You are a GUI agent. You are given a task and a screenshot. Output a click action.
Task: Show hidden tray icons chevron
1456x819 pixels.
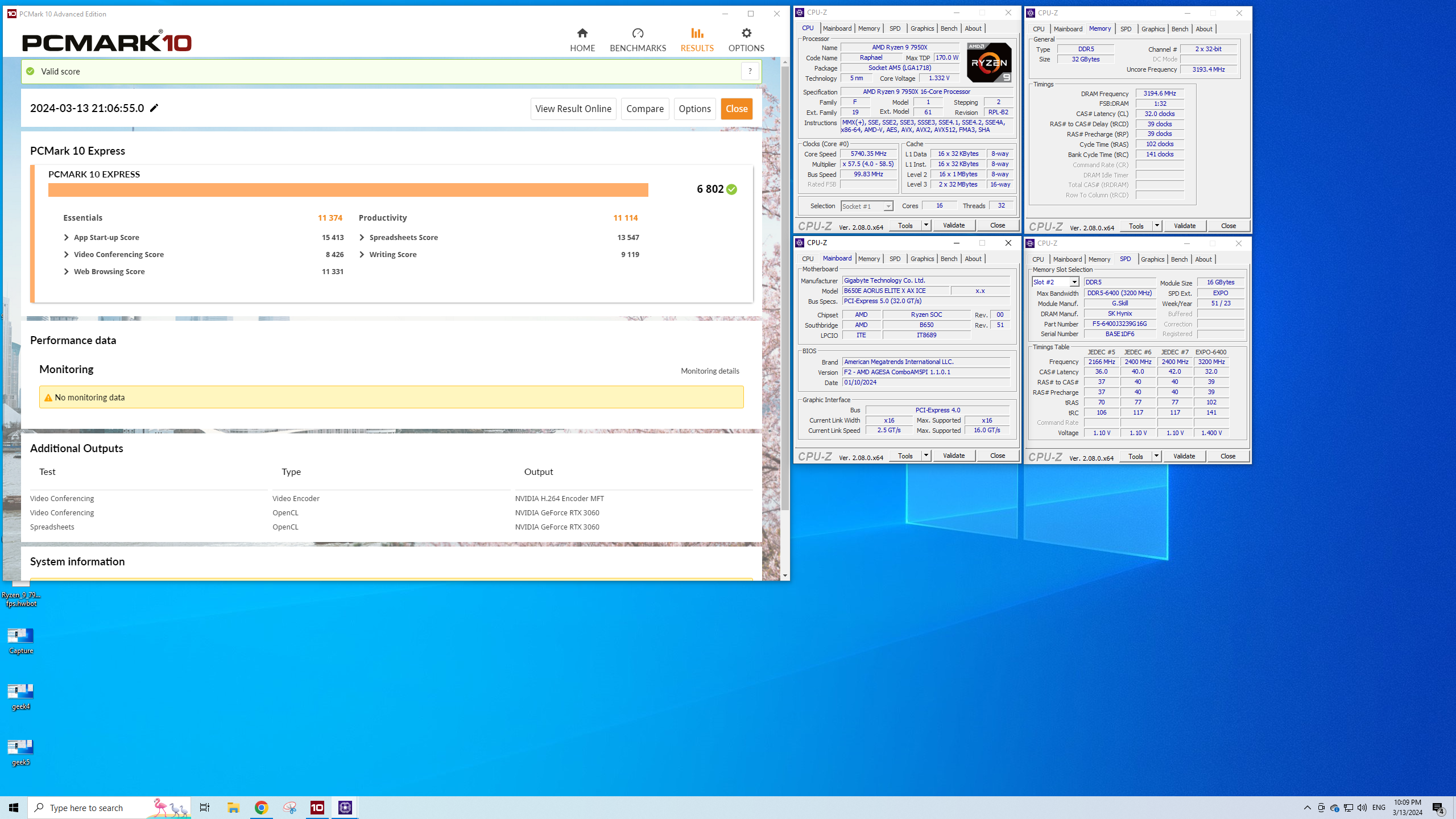tap(1308, 808)
